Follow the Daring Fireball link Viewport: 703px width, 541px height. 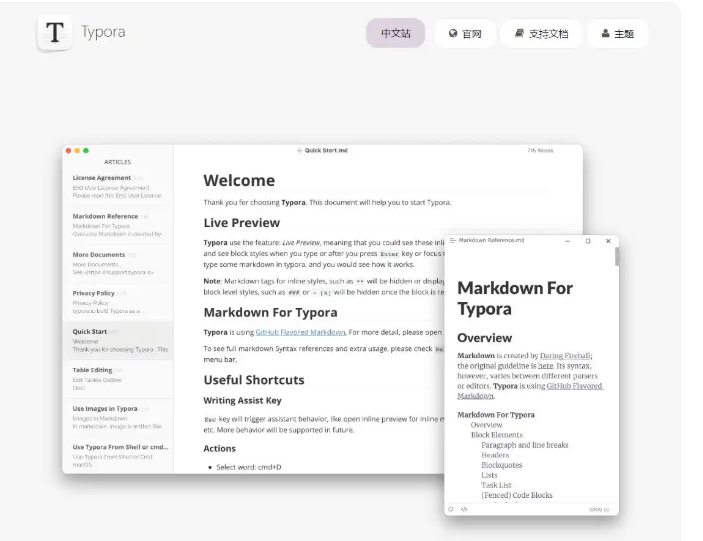point(565,356)
